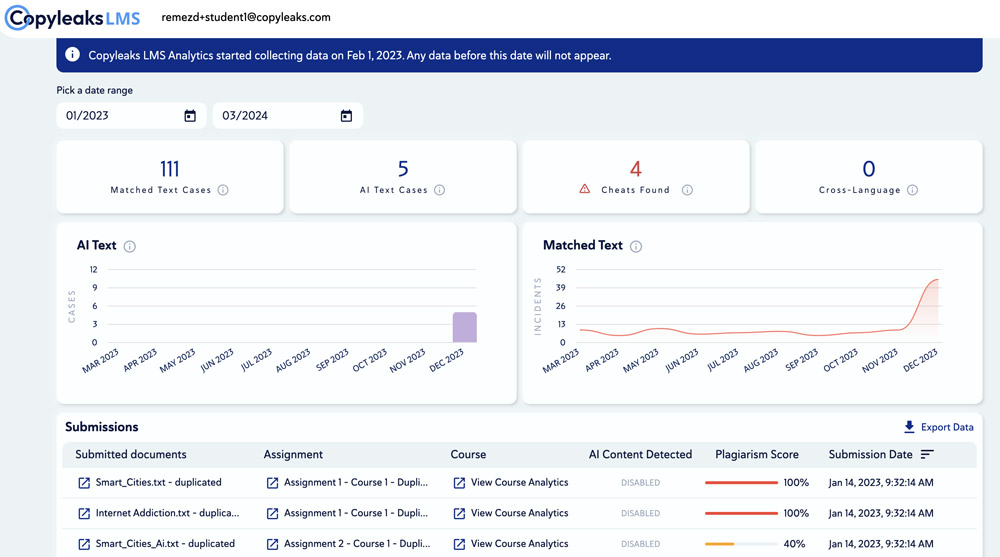The width and height of the screenshot is (1000, 557).
Task: Click View Course Analytics in Smart_Cities.txt row
Action: point(519,482)
